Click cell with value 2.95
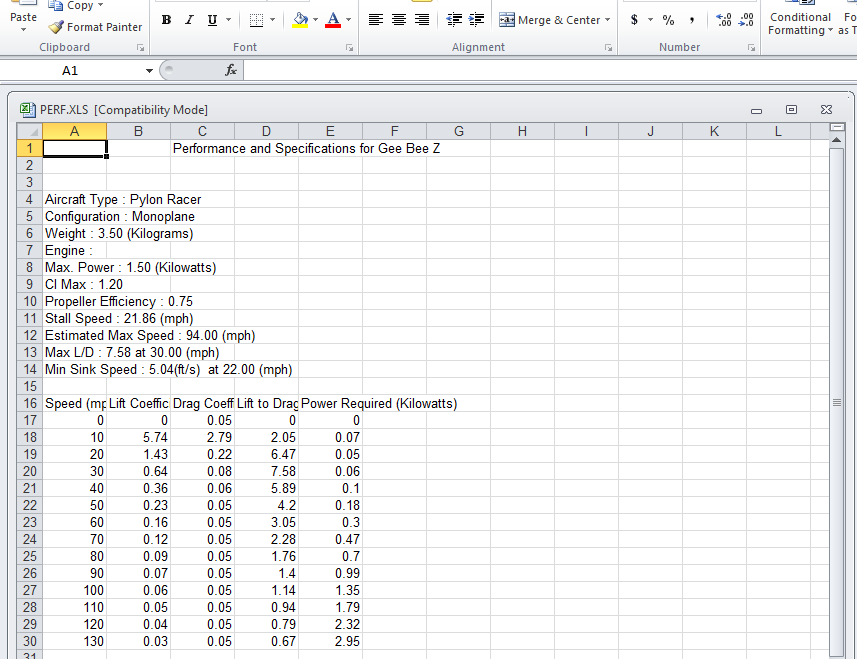 (x=330, y=641)
